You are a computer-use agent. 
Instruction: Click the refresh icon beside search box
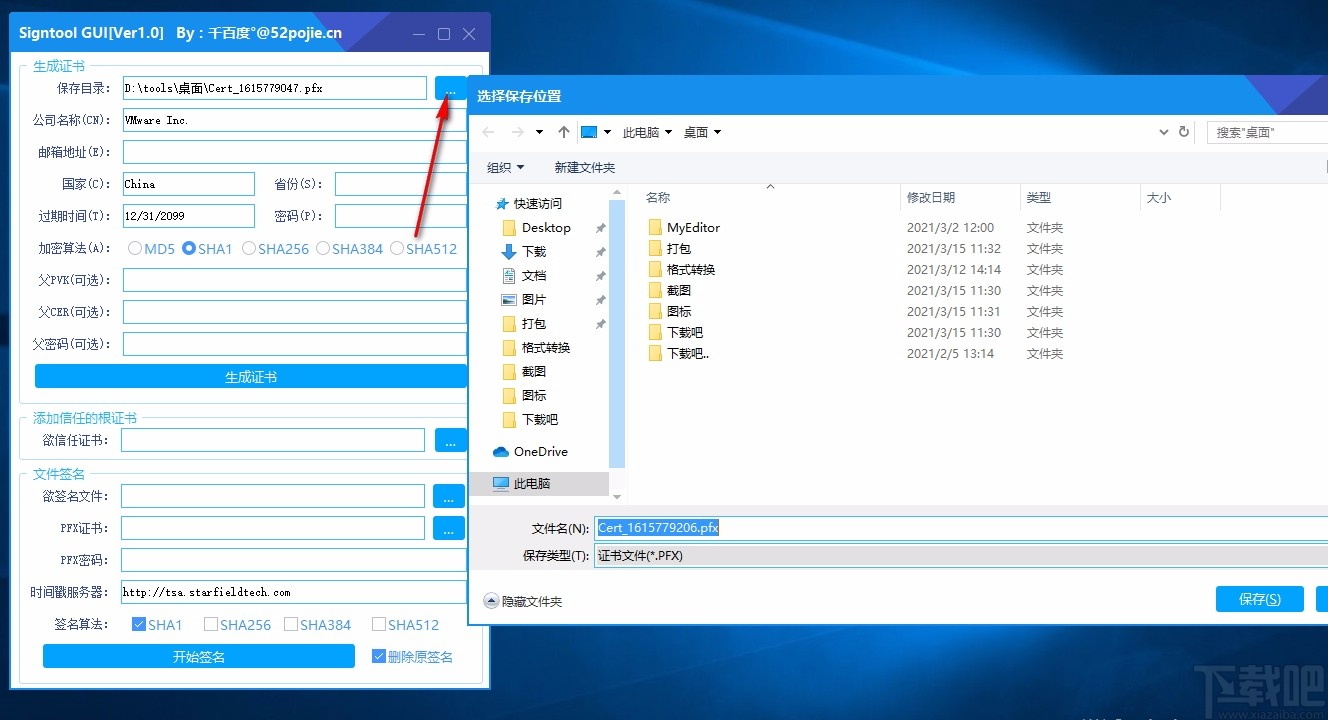1182,131
